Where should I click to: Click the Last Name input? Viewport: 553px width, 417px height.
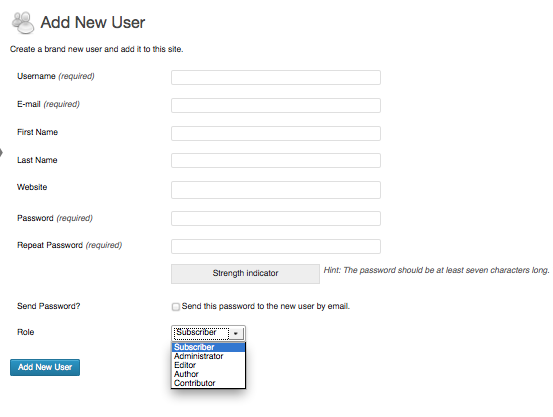[x=276, y=161]
